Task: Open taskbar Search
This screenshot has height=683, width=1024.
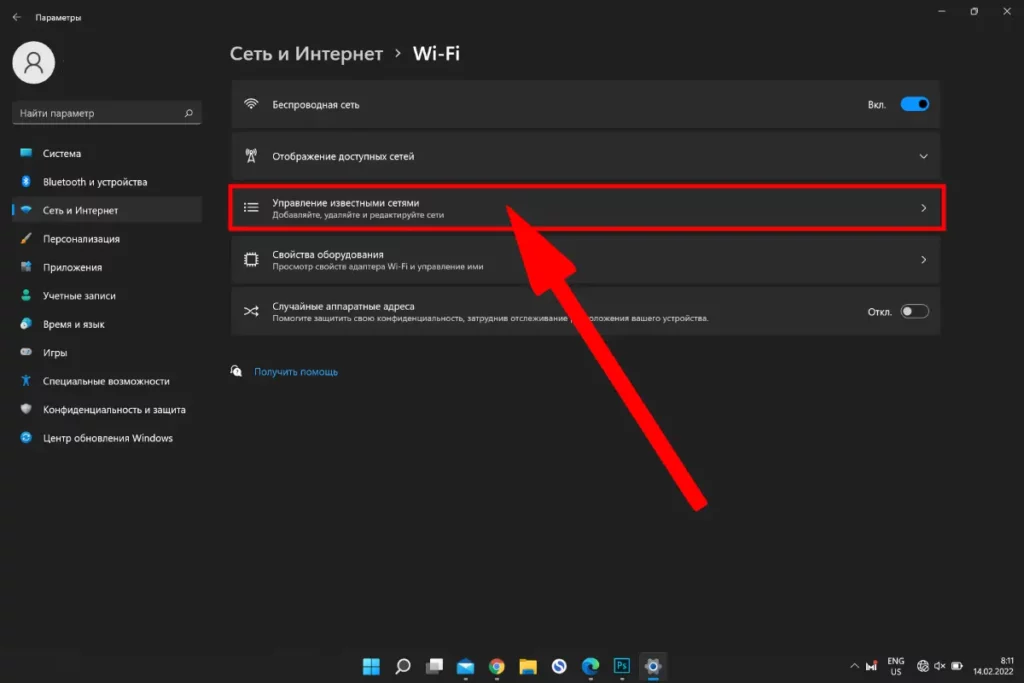Action: pos(403,666)
